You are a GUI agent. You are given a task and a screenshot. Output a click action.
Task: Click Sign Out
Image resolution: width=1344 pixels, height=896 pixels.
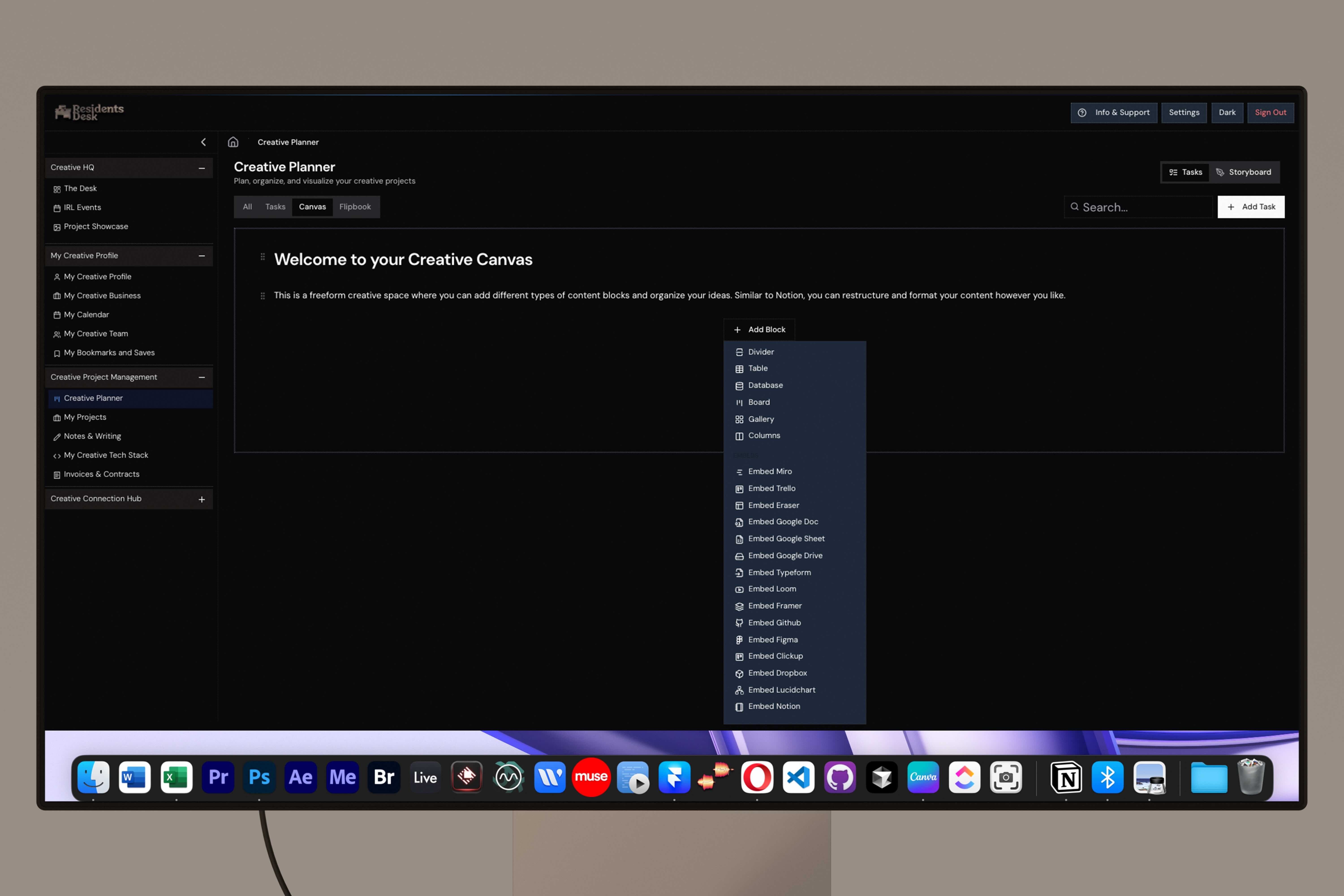[x=1270, y=113]
